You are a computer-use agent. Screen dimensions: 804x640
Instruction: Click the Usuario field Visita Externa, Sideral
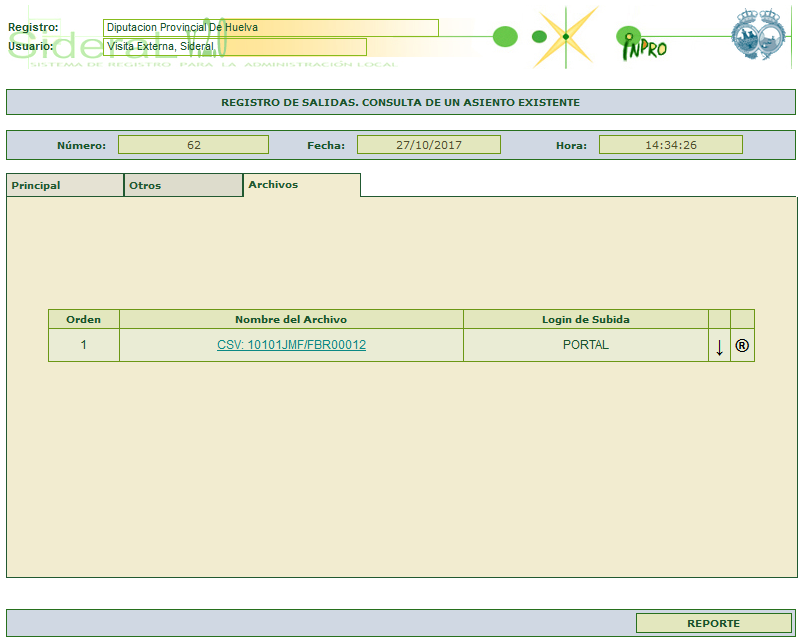235,47
